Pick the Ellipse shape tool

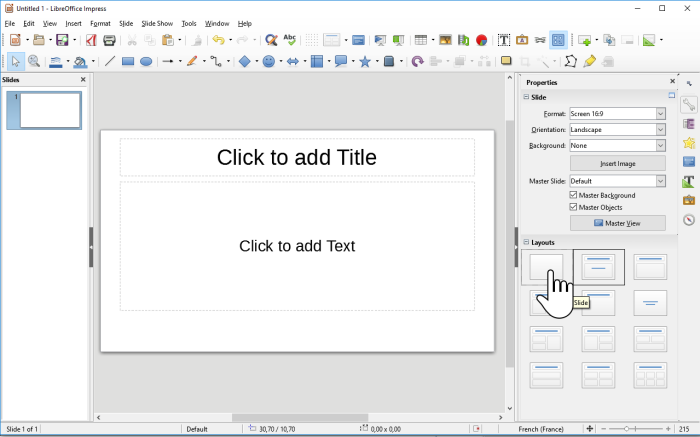tap(146, 62)
